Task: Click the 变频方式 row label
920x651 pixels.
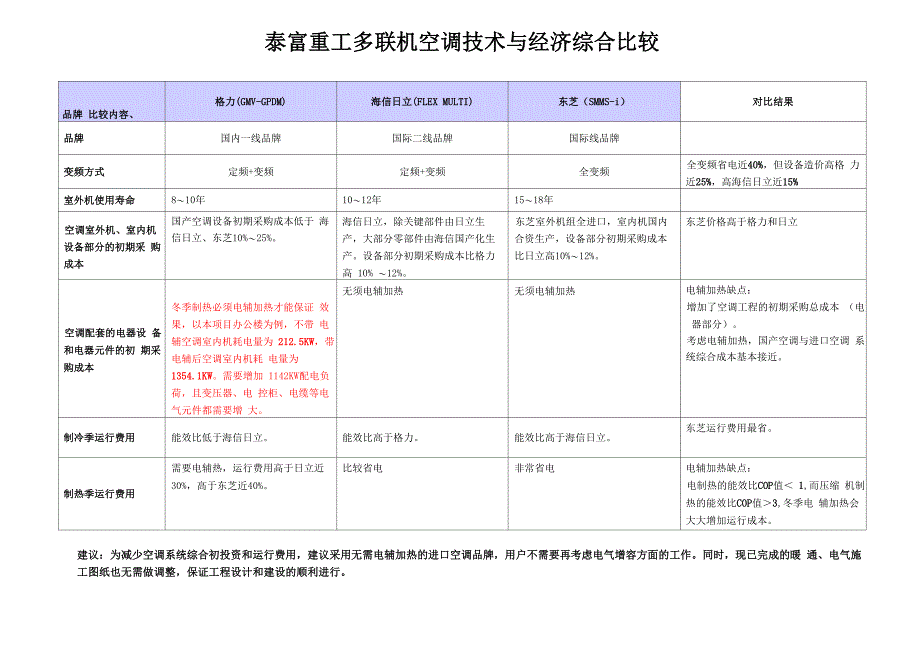Action: [84, 172]
